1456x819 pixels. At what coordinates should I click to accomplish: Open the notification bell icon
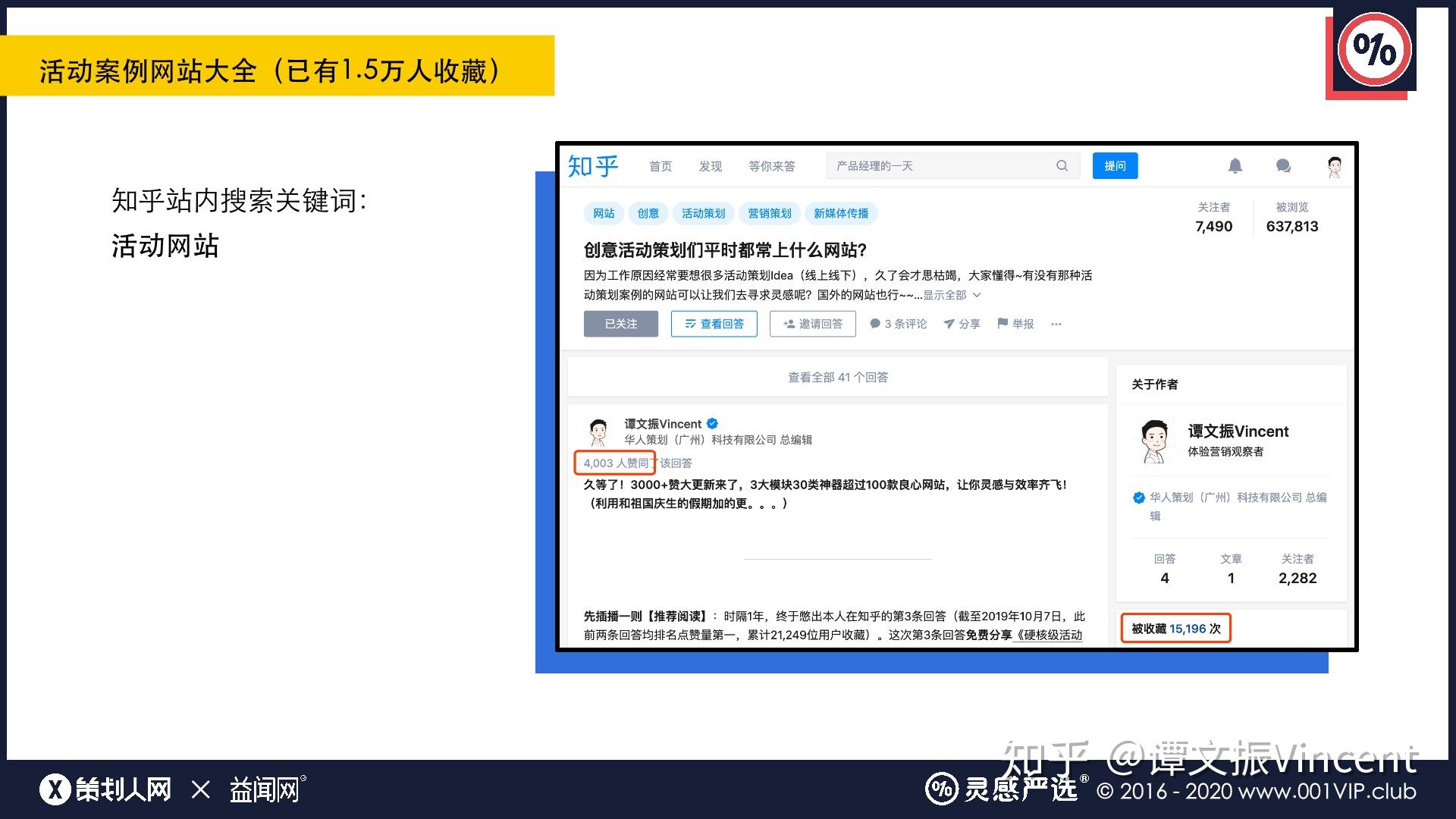[1235, 166]
